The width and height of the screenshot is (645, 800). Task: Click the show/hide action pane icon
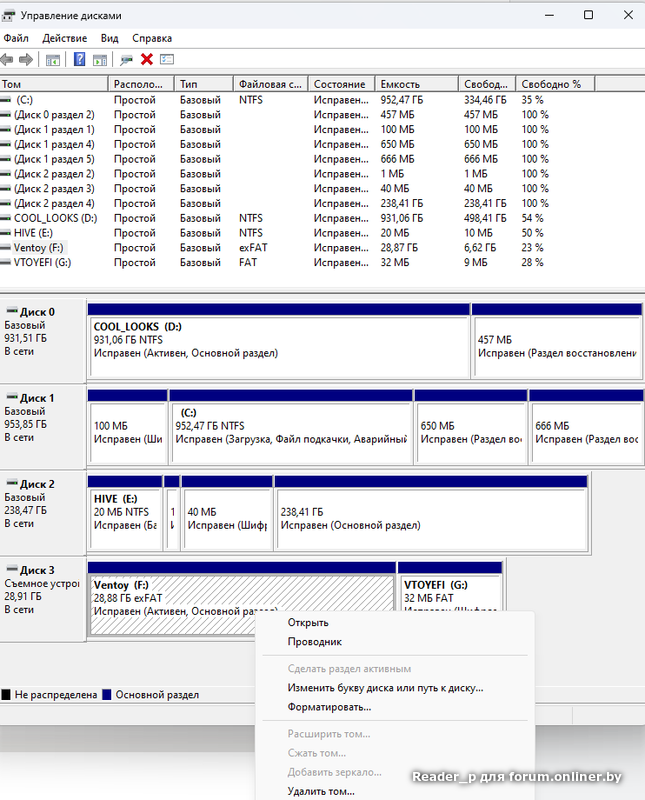pyautogui.click(x=99, y=60)
